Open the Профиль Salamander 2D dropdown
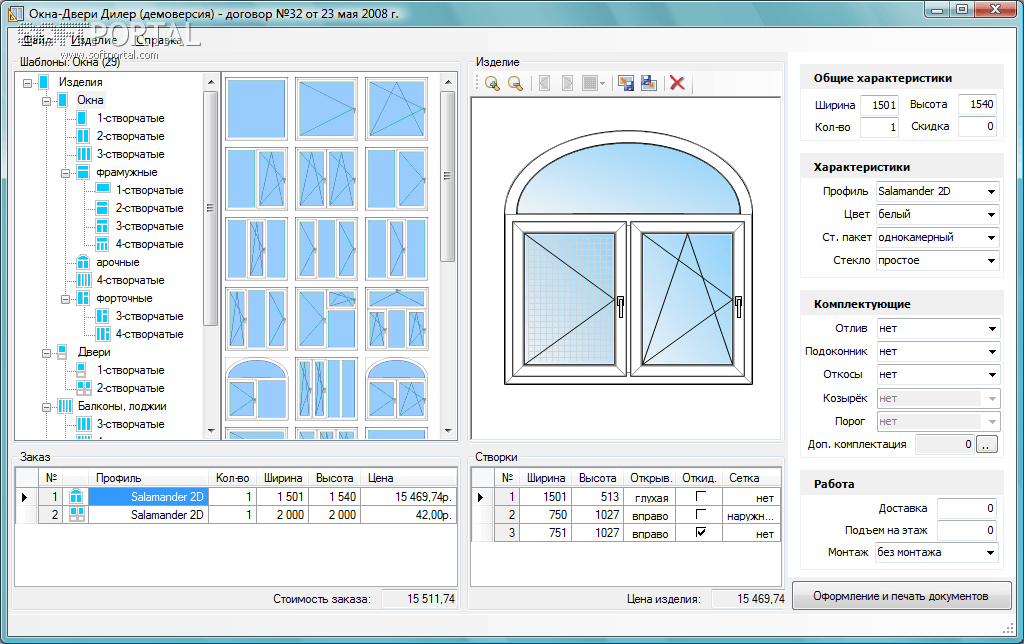 [990, 192]
